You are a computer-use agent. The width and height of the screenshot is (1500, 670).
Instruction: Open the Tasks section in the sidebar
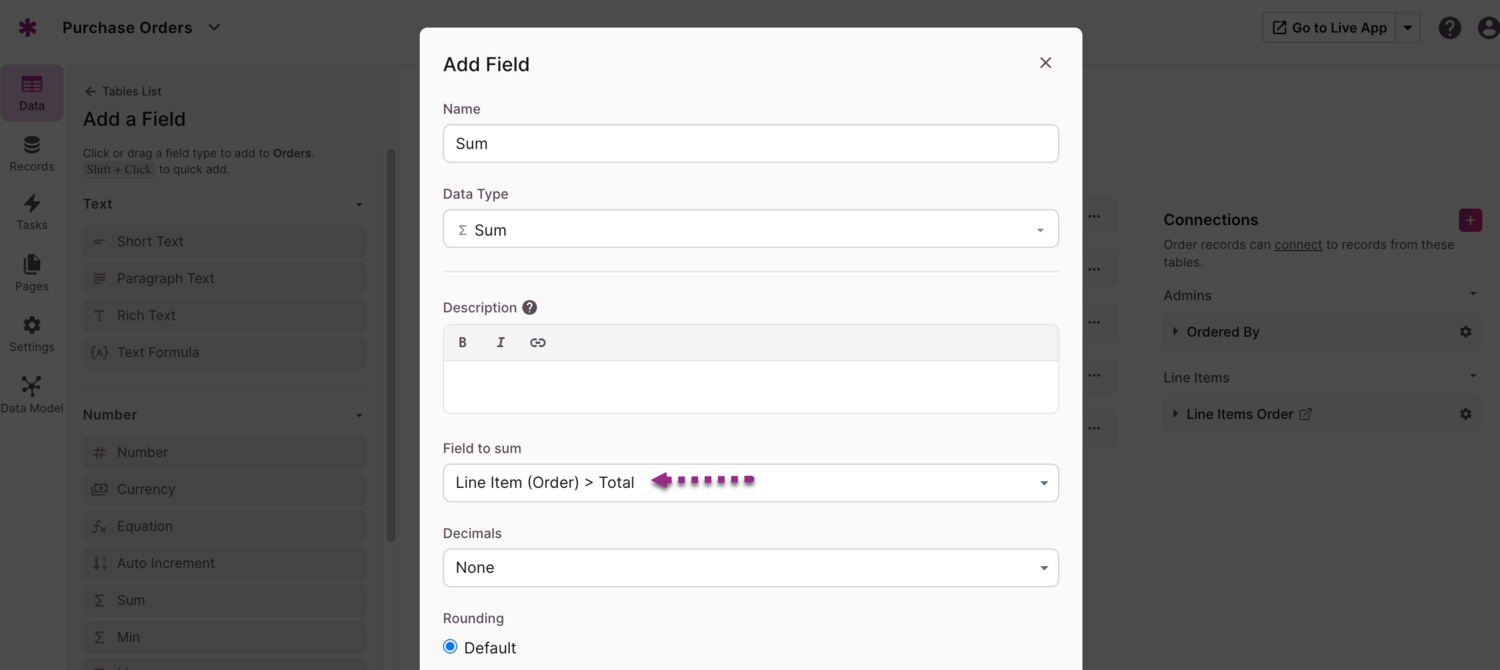32,212
